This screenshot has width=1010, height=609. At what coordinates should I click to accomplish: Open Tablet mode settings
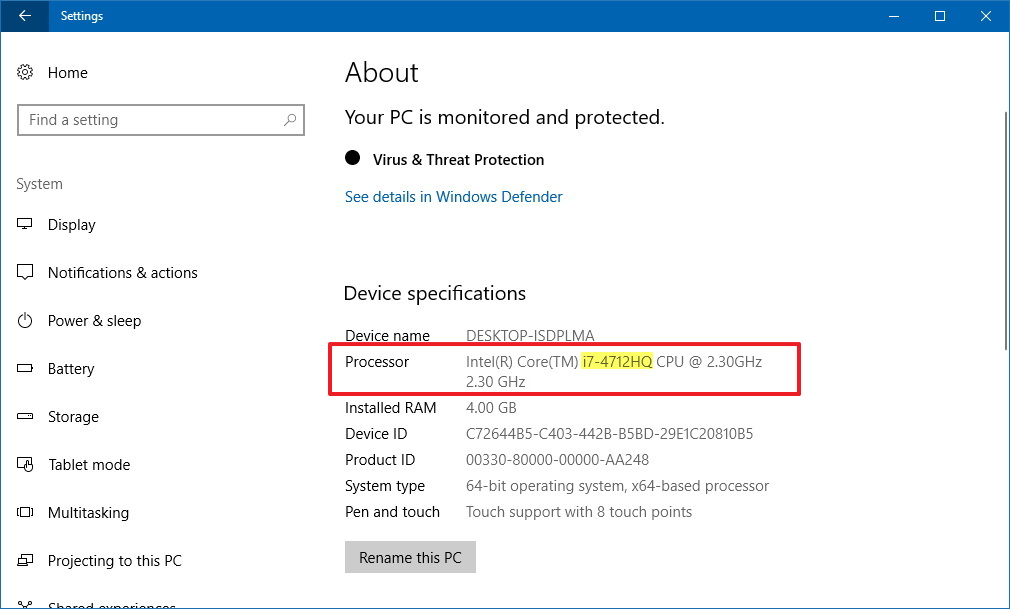(89, 465)
